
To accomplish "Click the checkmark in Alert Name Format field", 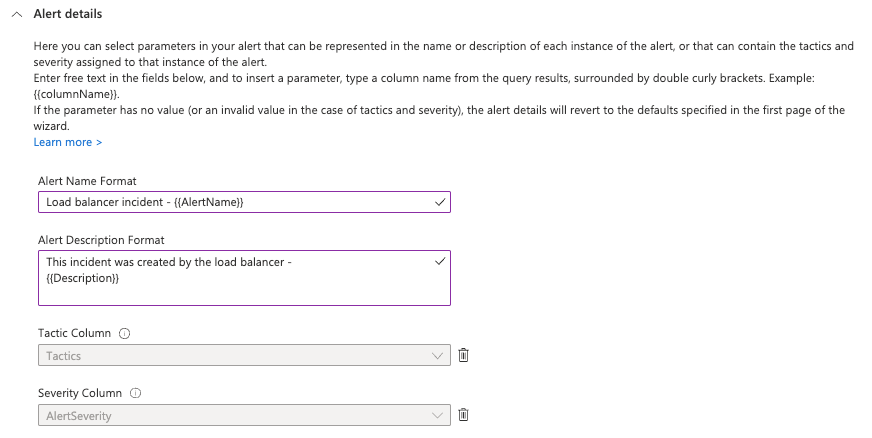I will click(x=440, y=202).
